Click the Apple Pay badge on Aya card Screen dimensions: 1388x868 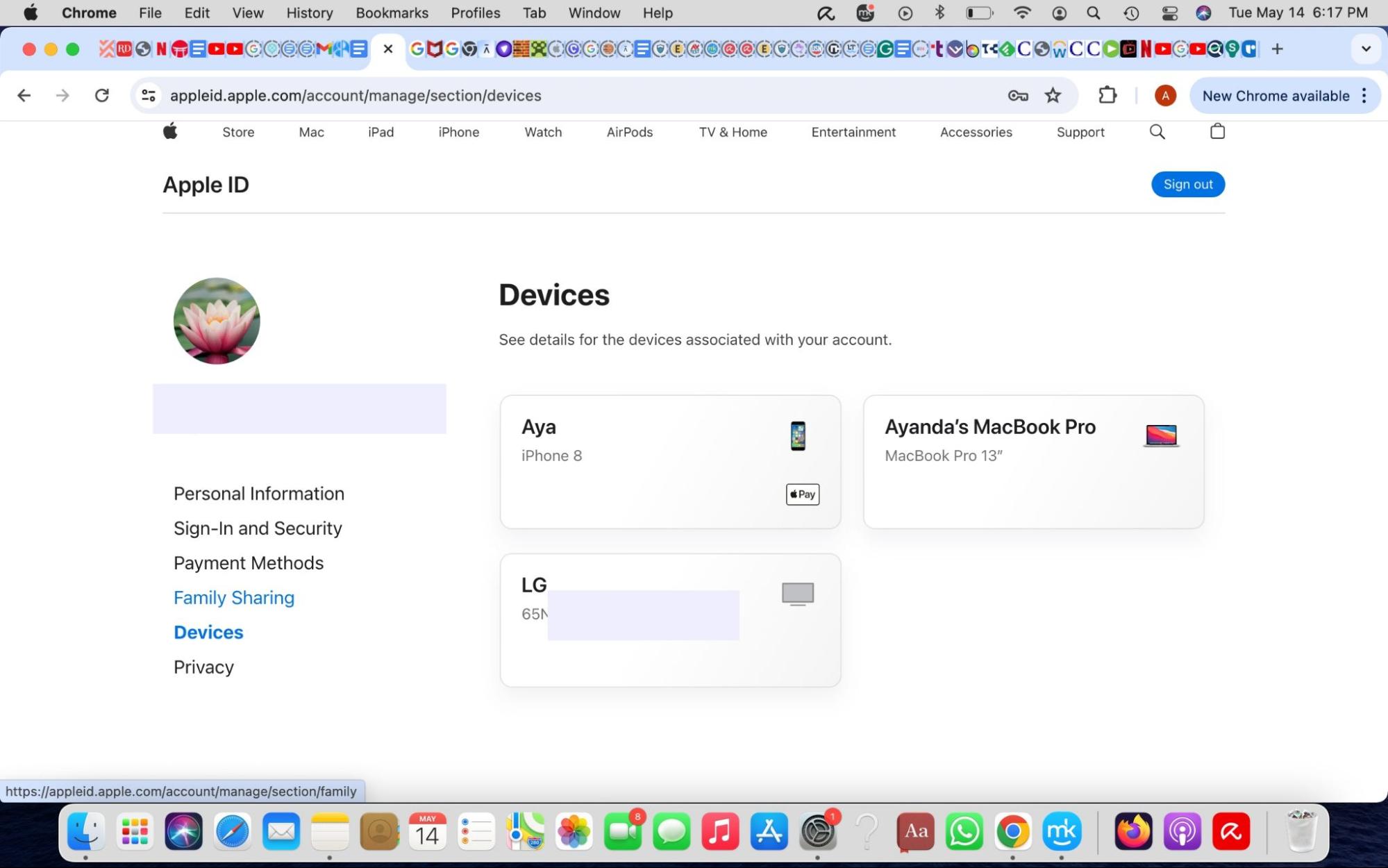point(802,494)
